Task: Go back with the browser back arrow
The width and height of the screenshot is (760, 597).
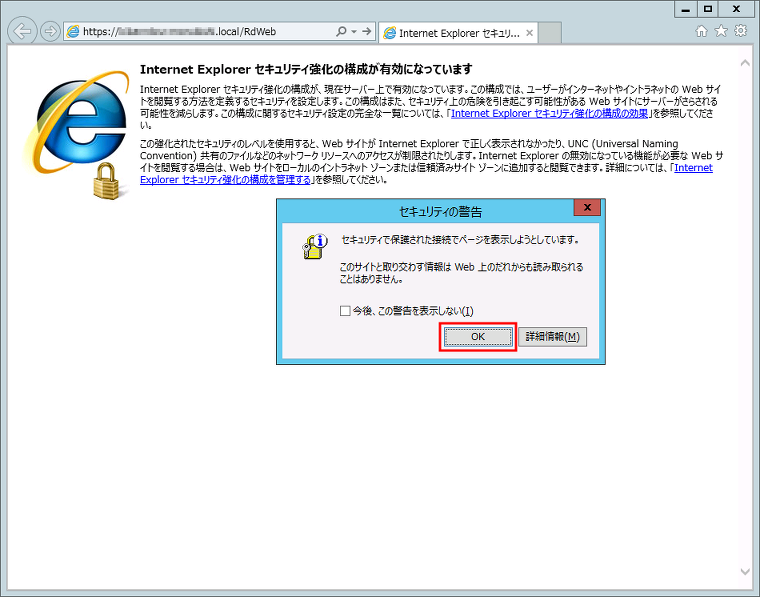Action: (x=22, y=31)
